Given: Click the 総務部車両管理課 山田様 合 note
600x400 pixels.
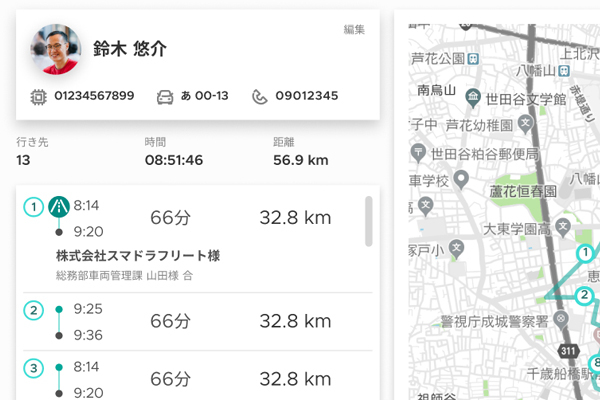Looking at the screenshot, I should (124, 276).
